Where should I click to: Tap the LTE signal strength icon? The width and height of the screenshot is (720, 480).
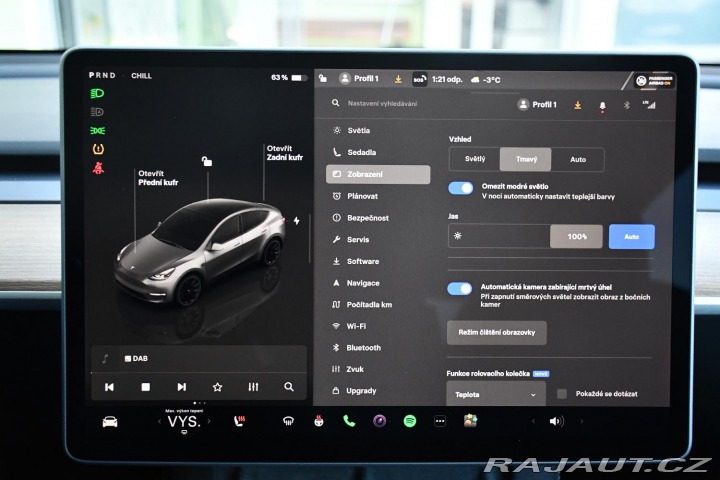(x=649, y=105)
